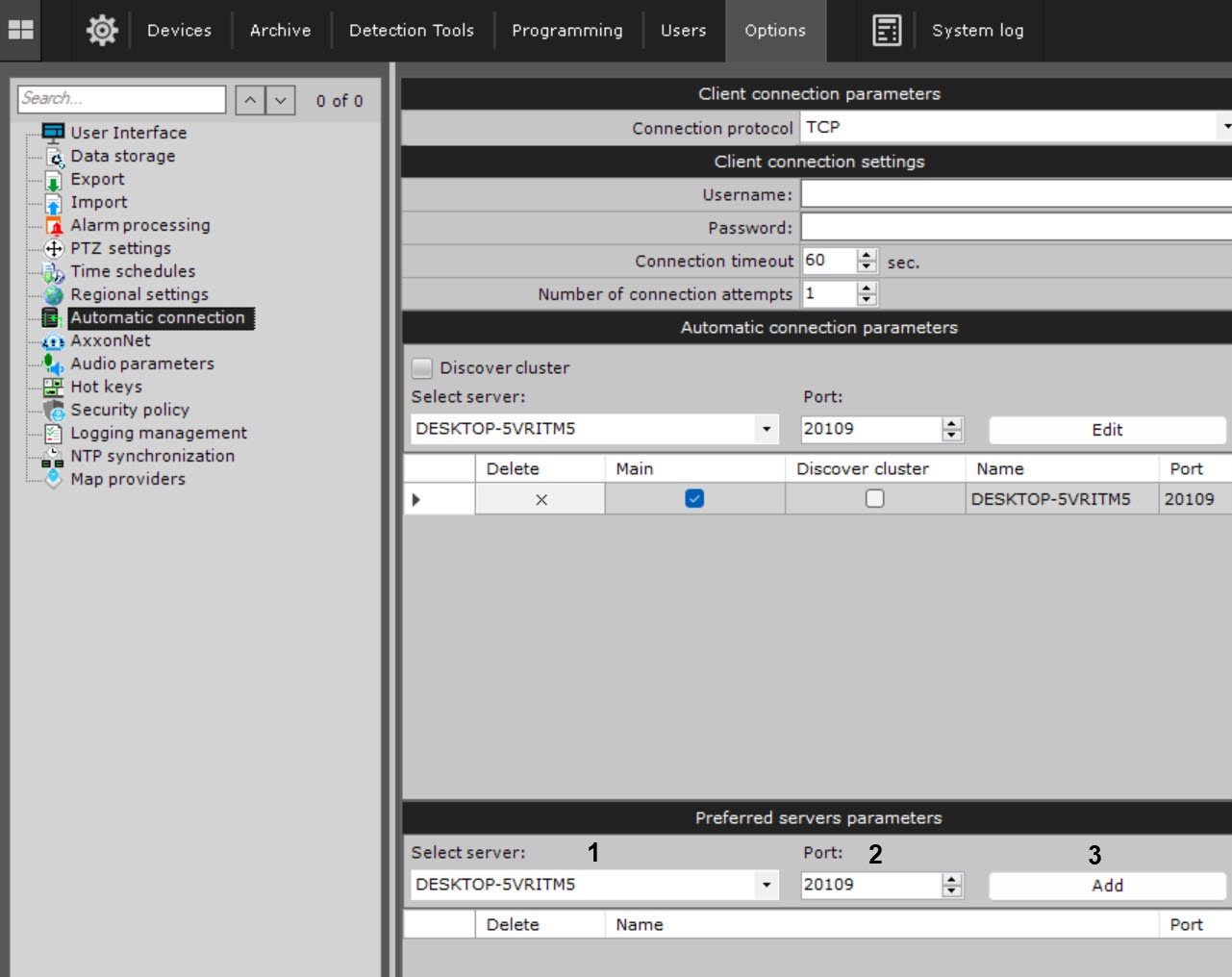Viewport: 1232px width, 977px height.
Task: Click the layouts grid icon at top-left
Action: (x=21, y=31)
